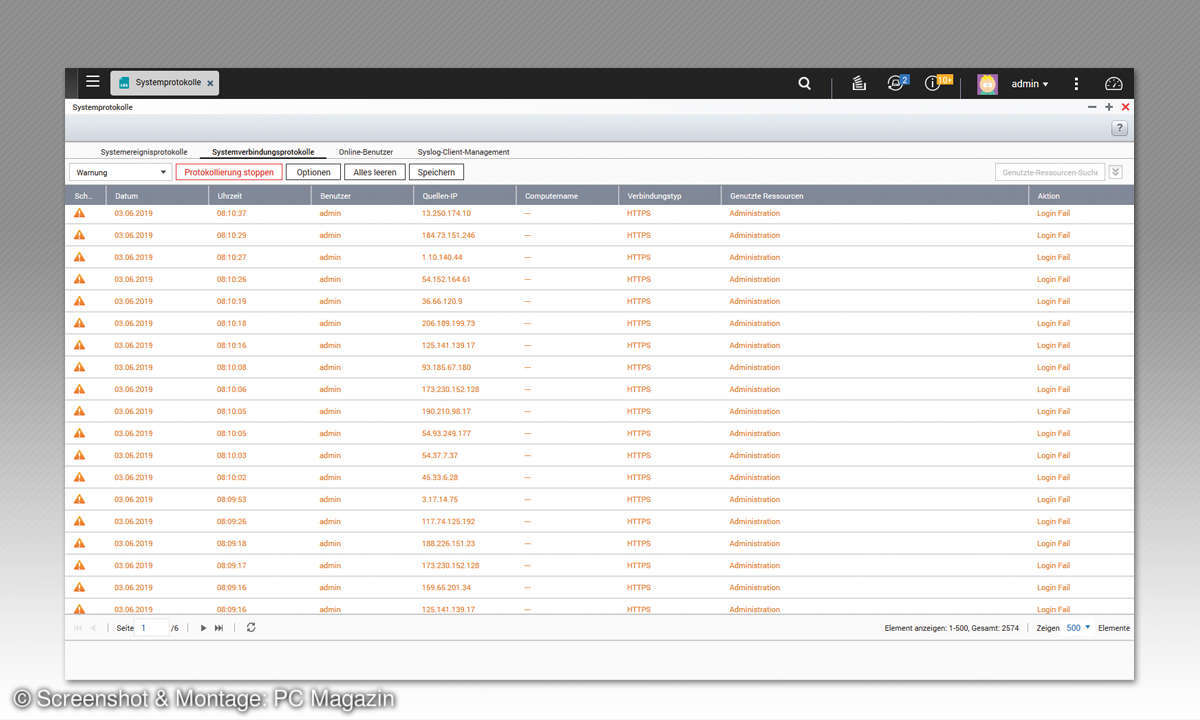
Task: Switch to Systemereignisprotokolle tab
Action: [144, 152]
